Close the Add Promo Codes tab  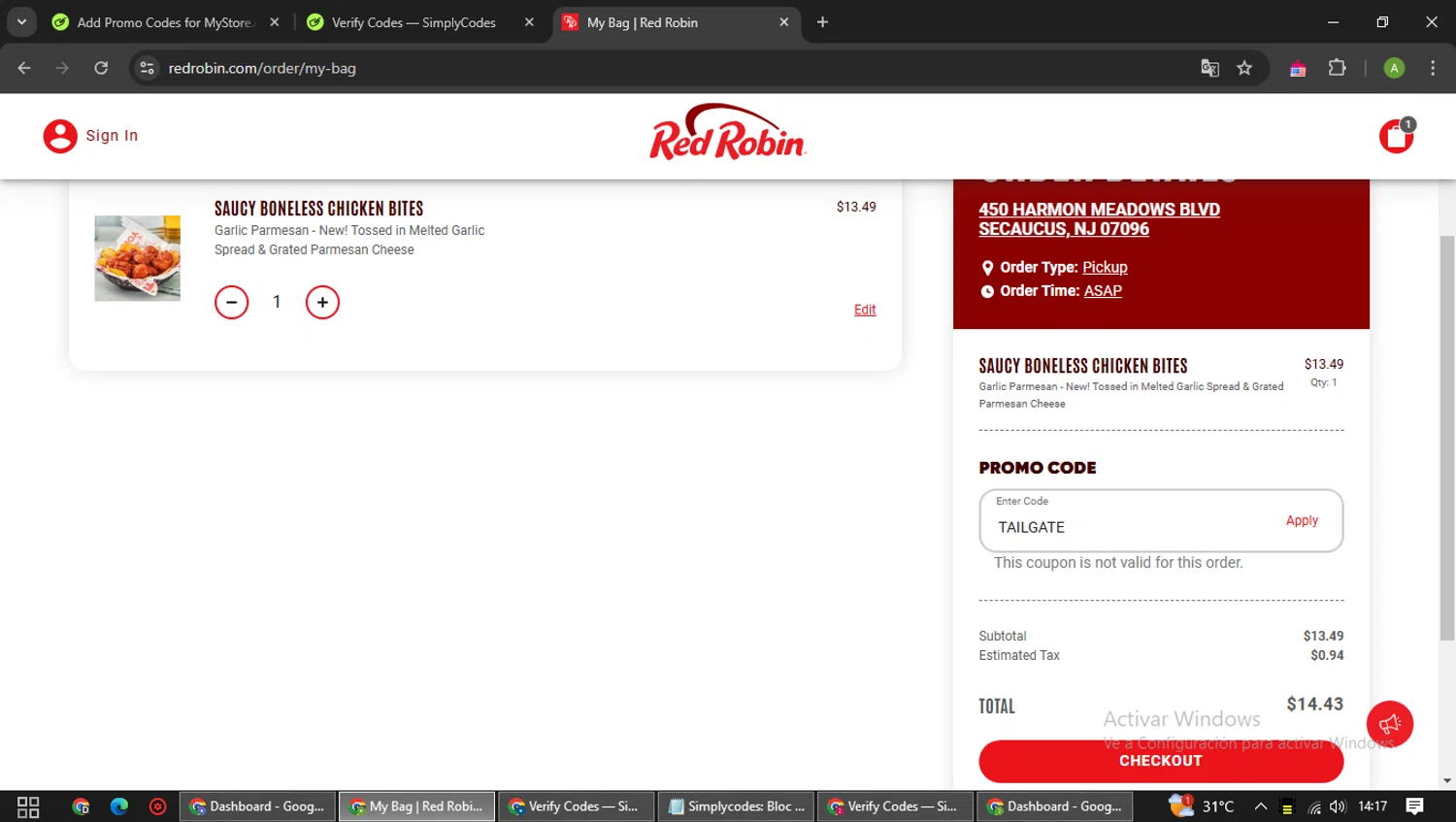pyautogui.click(x=275, y=22)
